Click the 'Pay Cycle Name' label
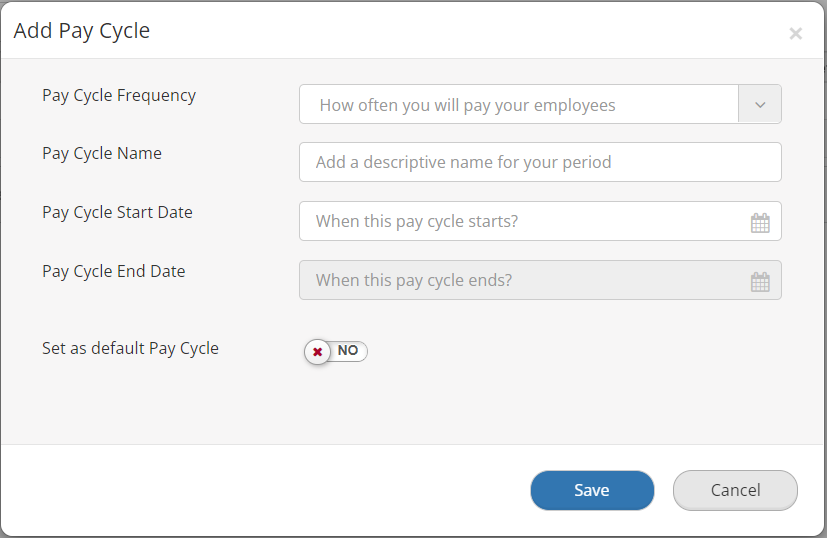This screenshot has height=538, width=827. 102,154
